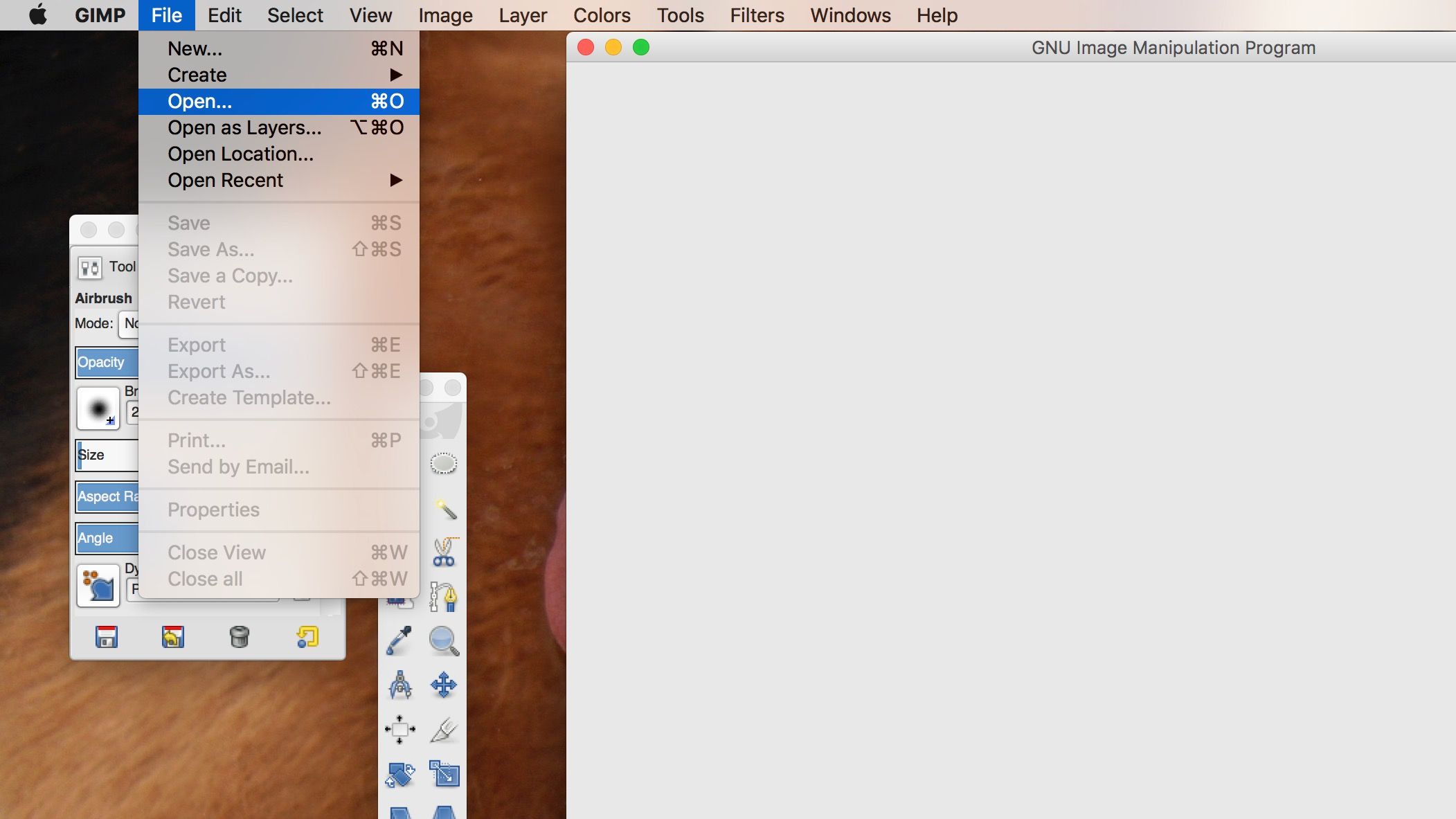Open the Filters menu
Viewport: 1456px width, 819px height.
point(757,15)
